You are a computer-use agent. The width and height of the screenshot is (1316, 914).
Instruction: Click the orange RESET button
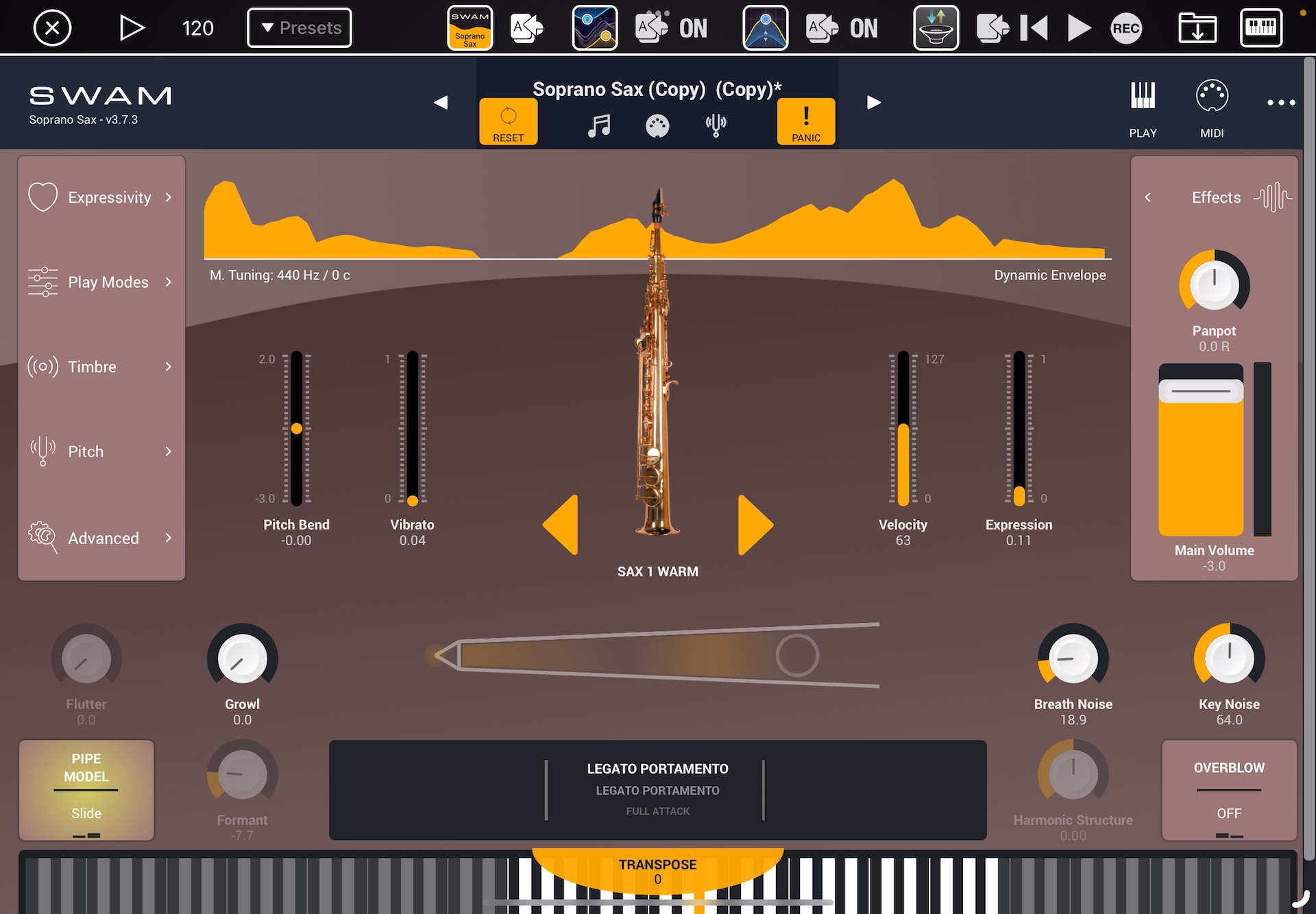coord(508,121)
